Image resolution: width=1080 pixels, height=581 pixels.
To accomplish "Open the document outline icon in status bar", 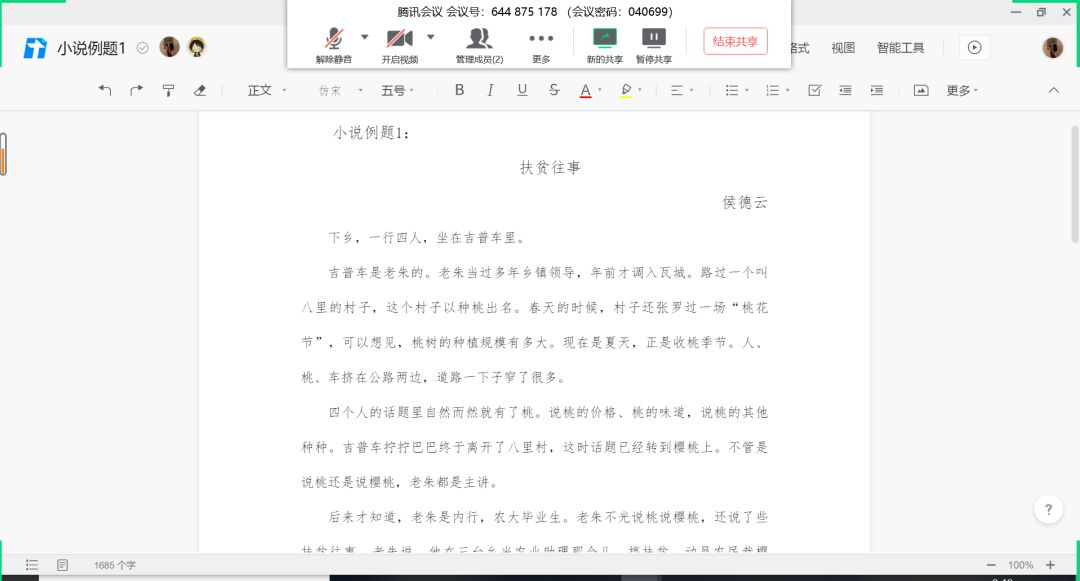I will click(32, 565).
